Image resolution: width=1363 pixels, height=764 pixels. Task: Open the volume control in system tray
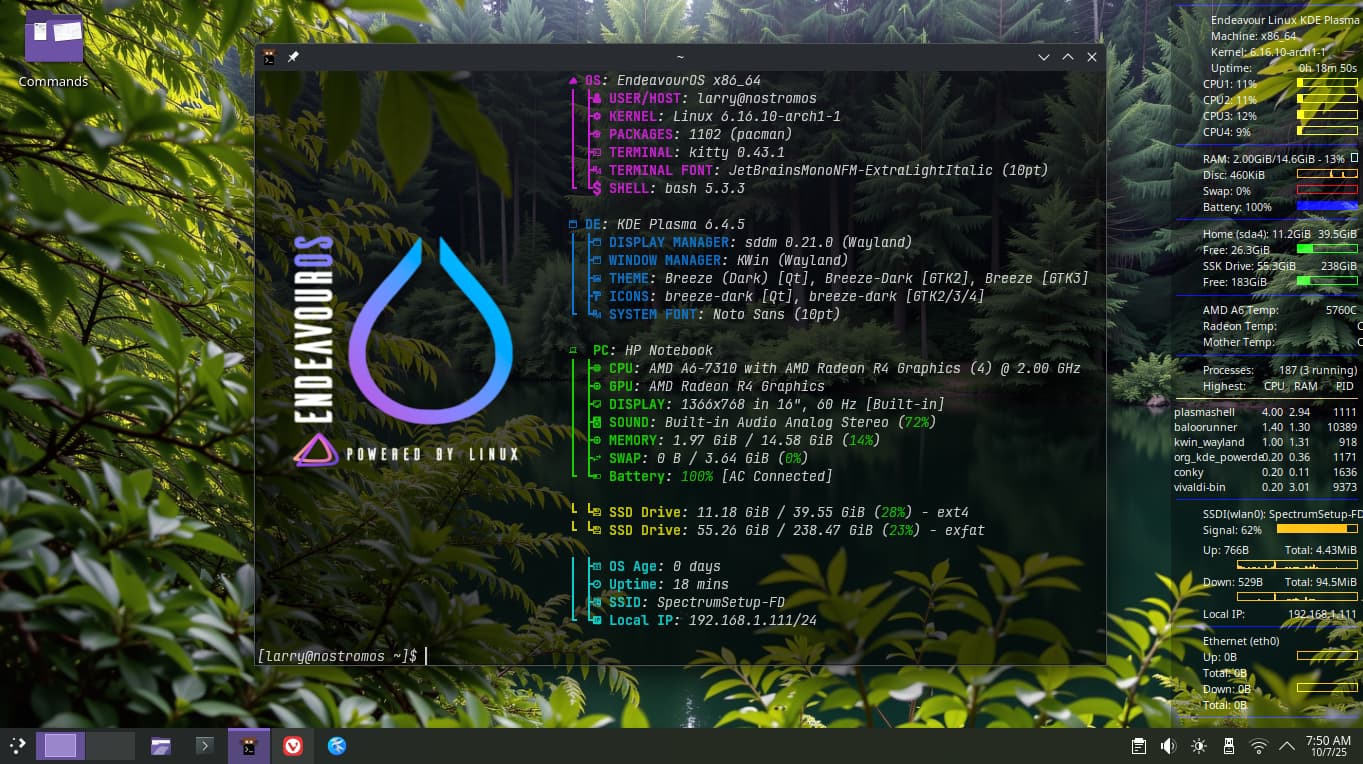(1168, 746)
